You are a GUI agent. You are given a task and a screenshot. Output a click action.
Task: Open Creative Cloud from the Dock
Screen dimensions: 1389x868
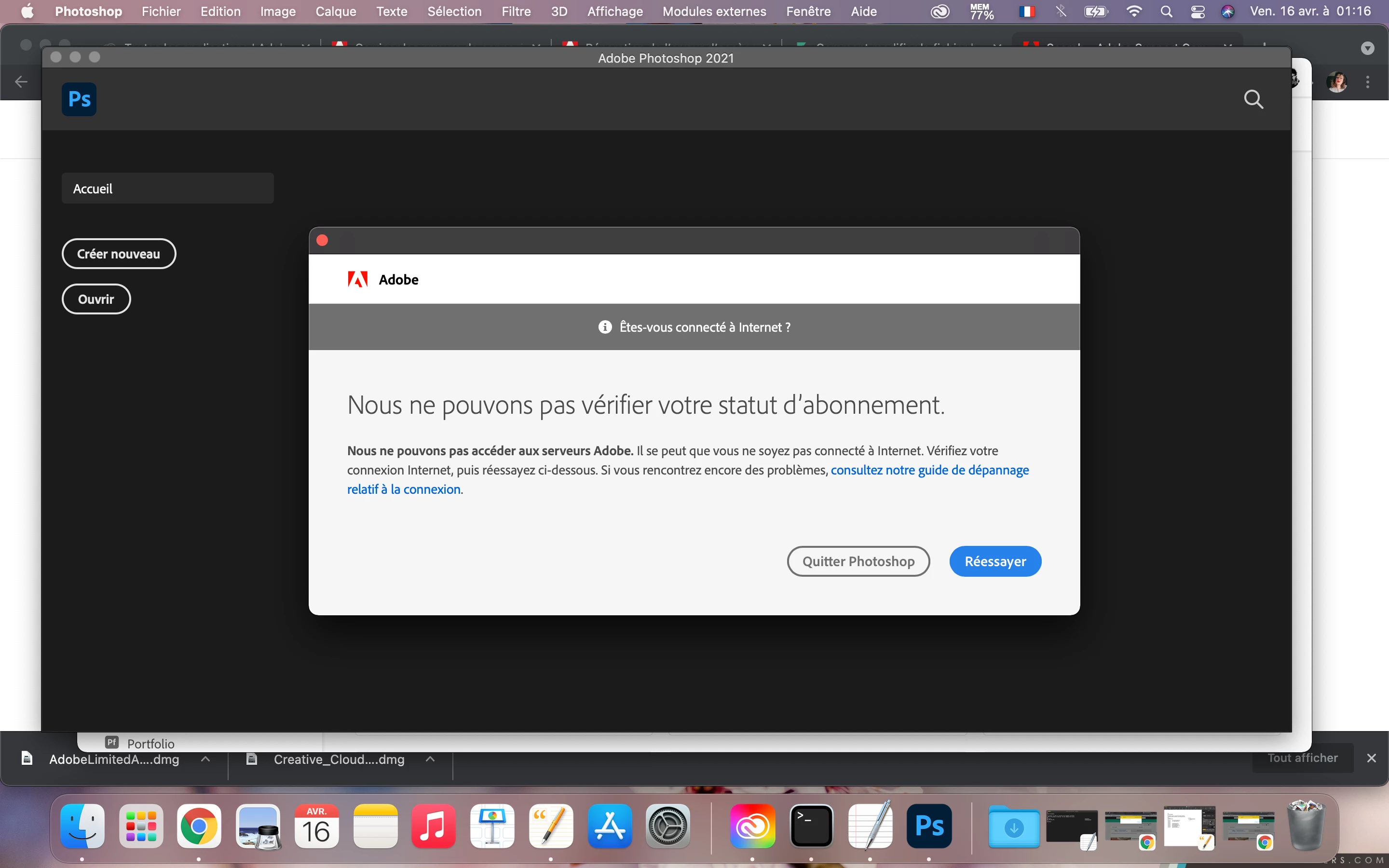click(752, 827)
